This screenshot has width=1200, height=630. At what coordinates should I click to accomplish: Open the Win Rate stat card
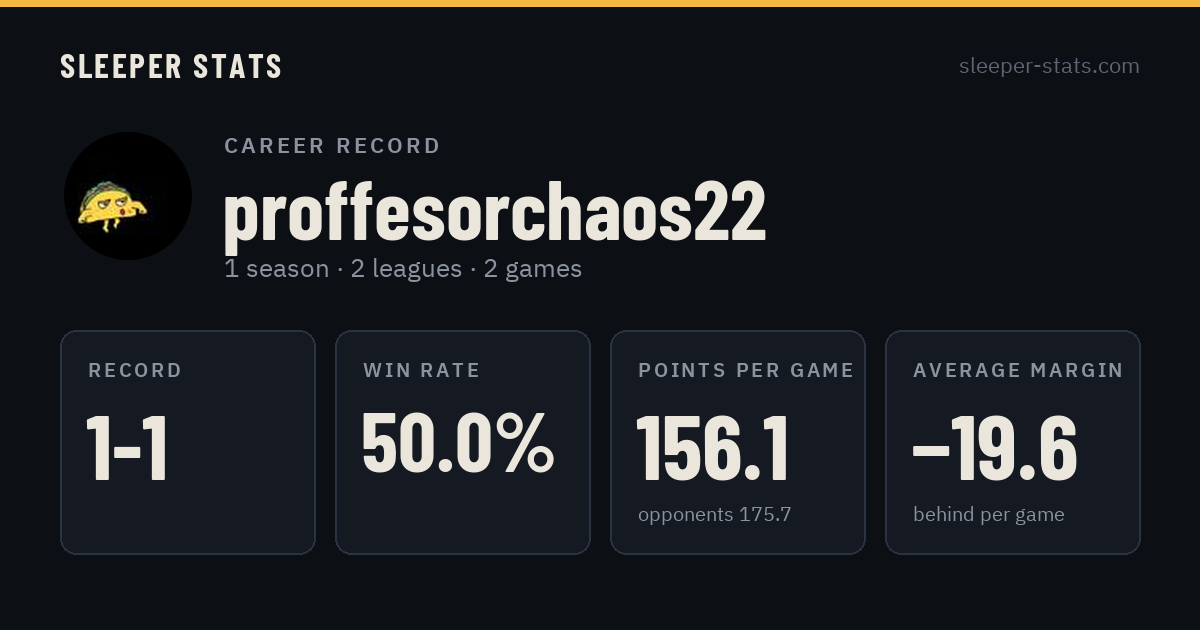[463, 442]
